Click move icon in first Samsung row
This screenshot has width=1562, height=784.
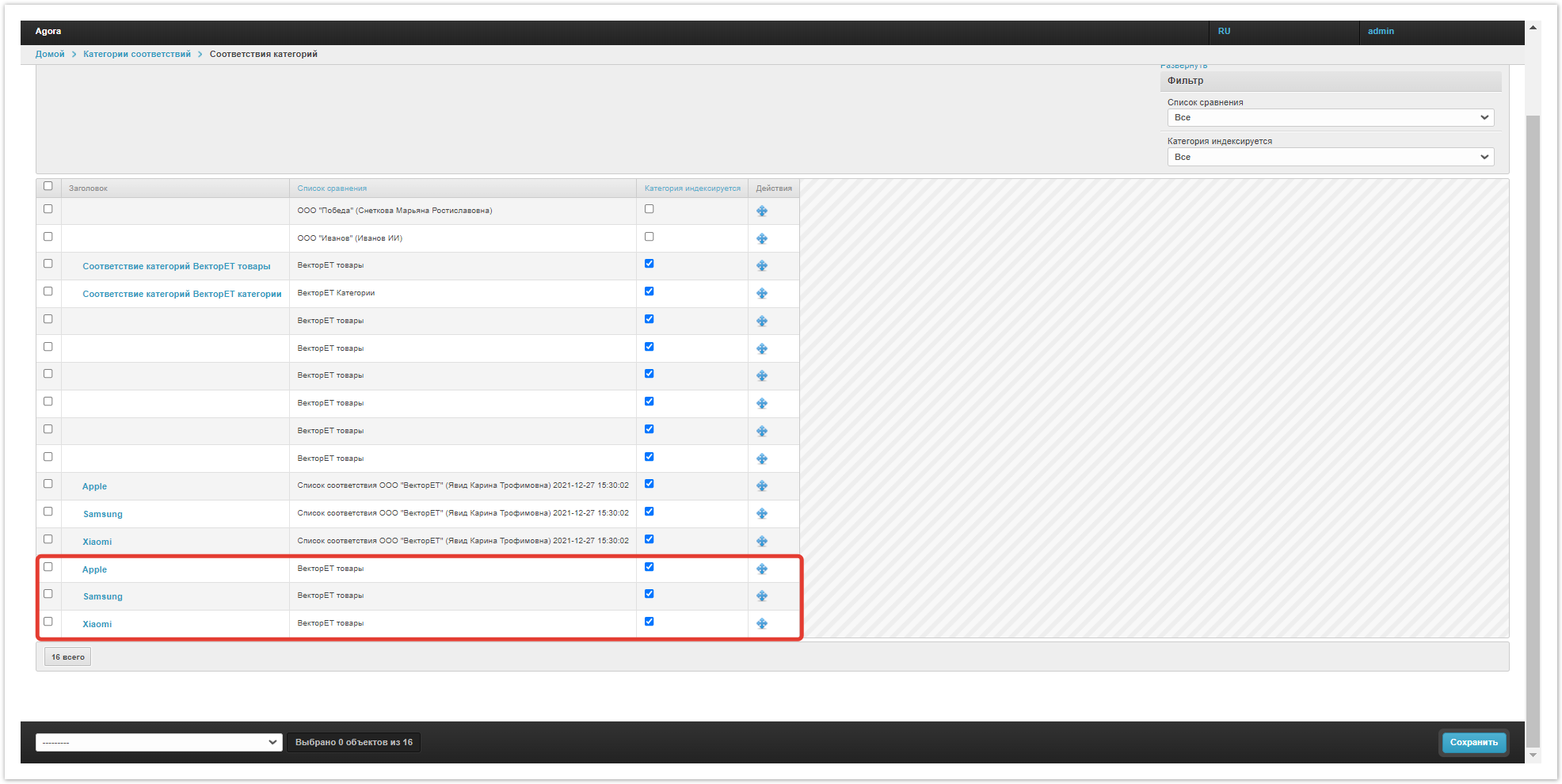coord(761,514)
